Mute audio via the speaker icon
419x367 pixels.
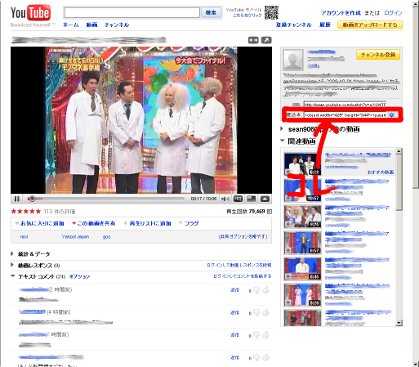pos(225,199)
